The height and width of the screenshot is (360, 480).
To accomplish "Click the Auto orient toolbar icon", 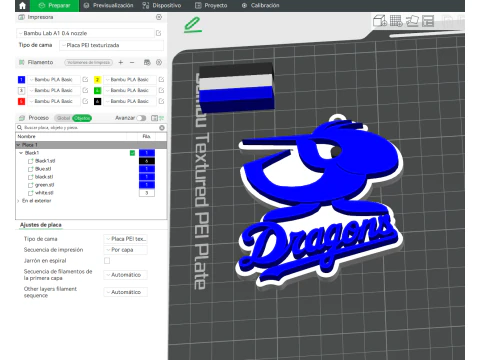I will tap(412, 21).
